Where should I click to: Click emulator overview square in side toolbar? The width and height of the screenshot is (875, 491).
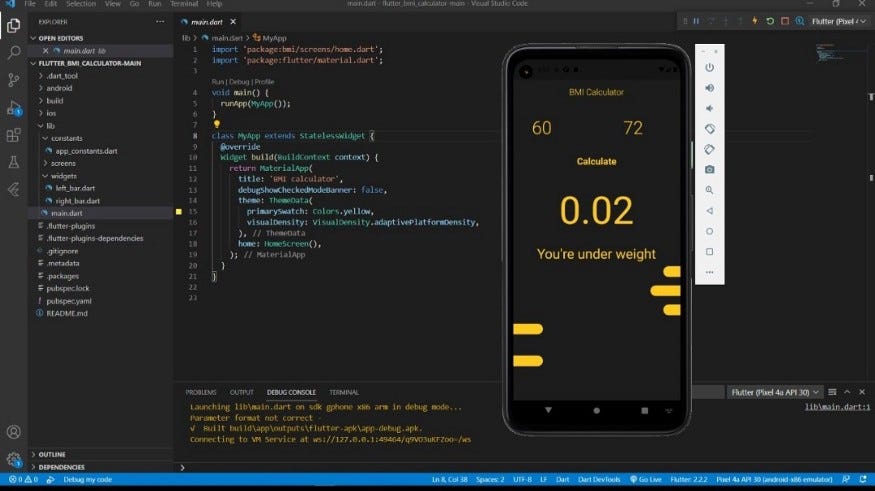(x=709, y=252)
